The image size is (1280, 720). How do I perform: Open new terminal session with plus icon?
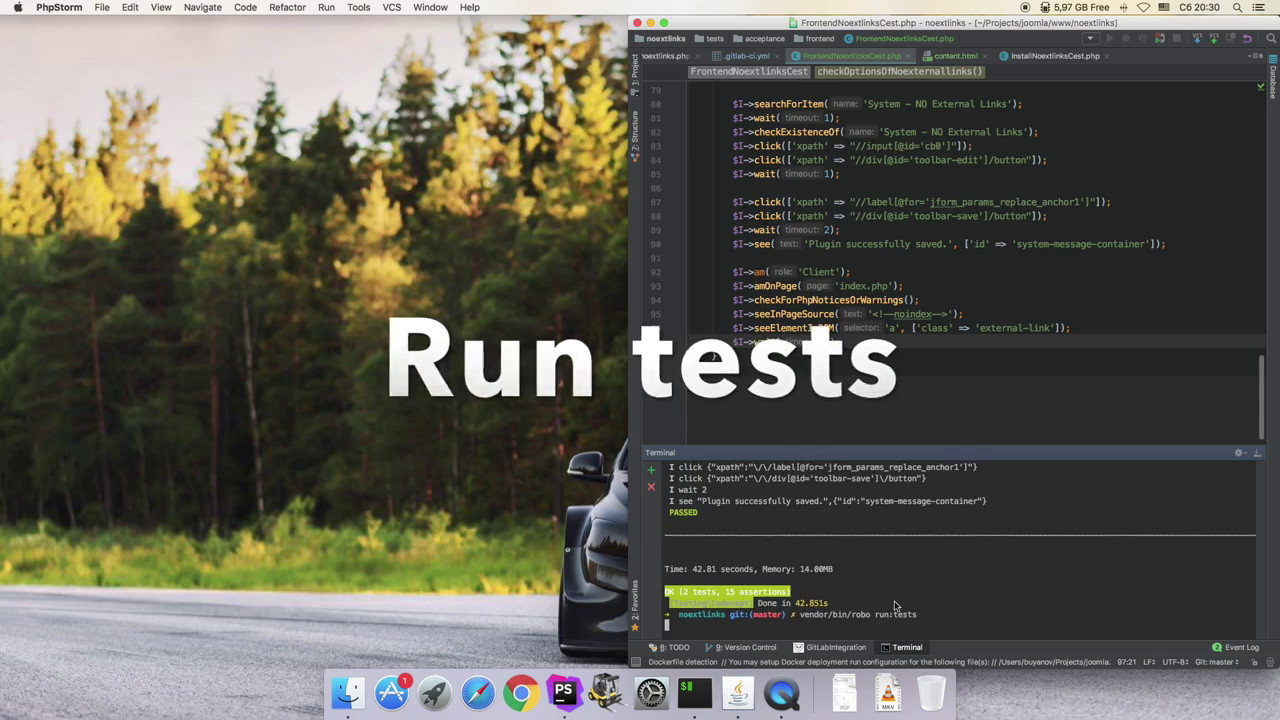[651, 470]
